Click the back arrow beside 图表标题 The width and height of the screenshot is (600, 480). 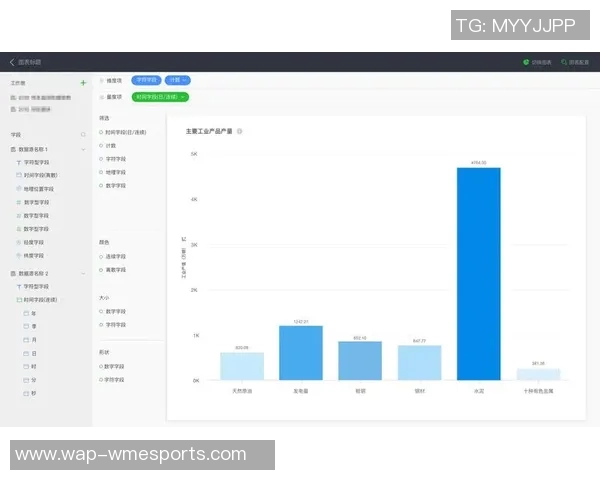tap(12, 62)
